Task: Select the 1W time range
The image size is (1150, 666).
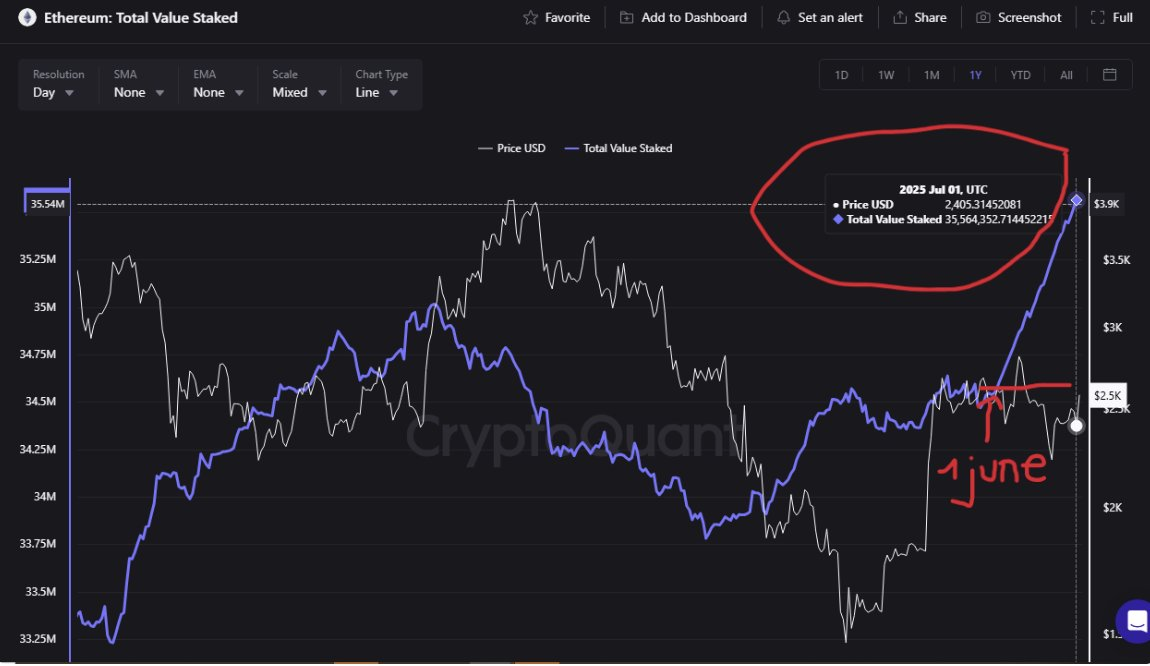Action: (886, 75)
